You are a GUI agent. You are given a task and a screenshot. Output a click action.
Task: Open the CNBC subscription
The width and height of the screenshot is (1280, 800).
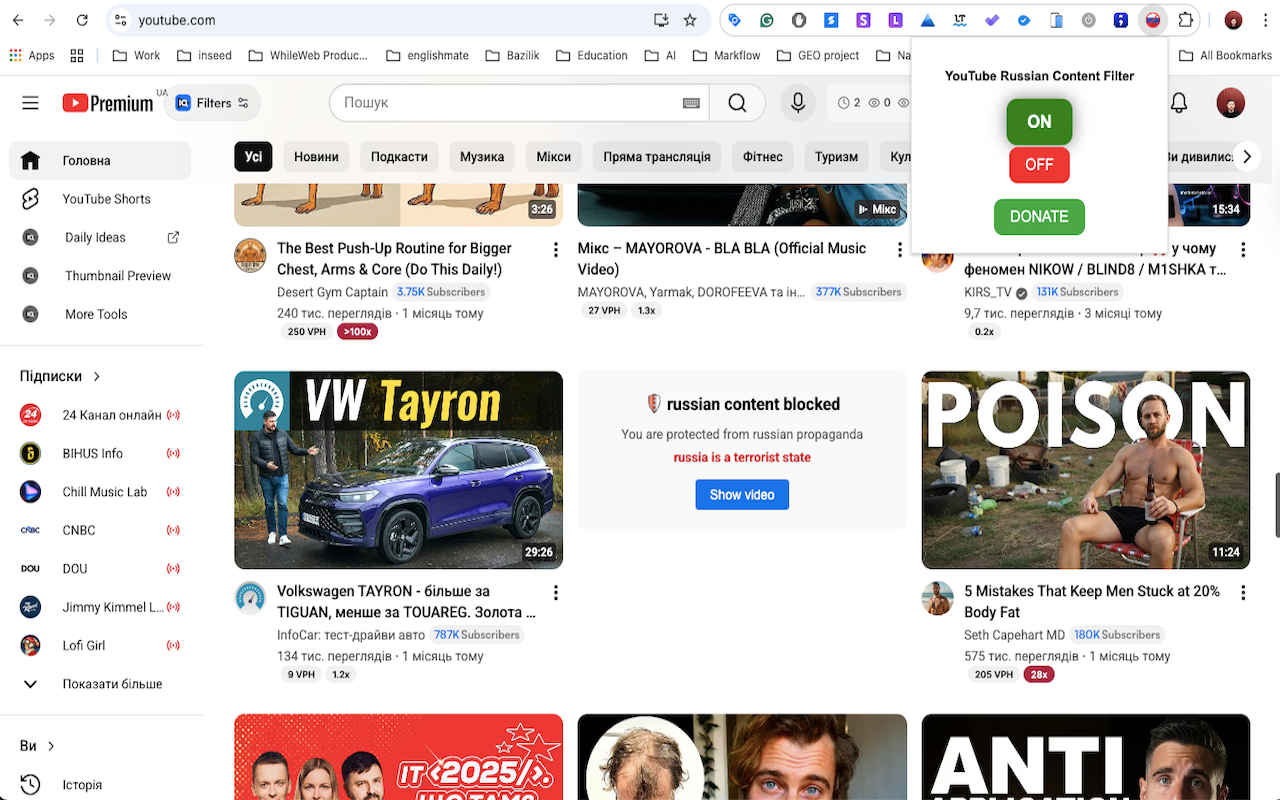pyautogui.click(x=100, y=530)
